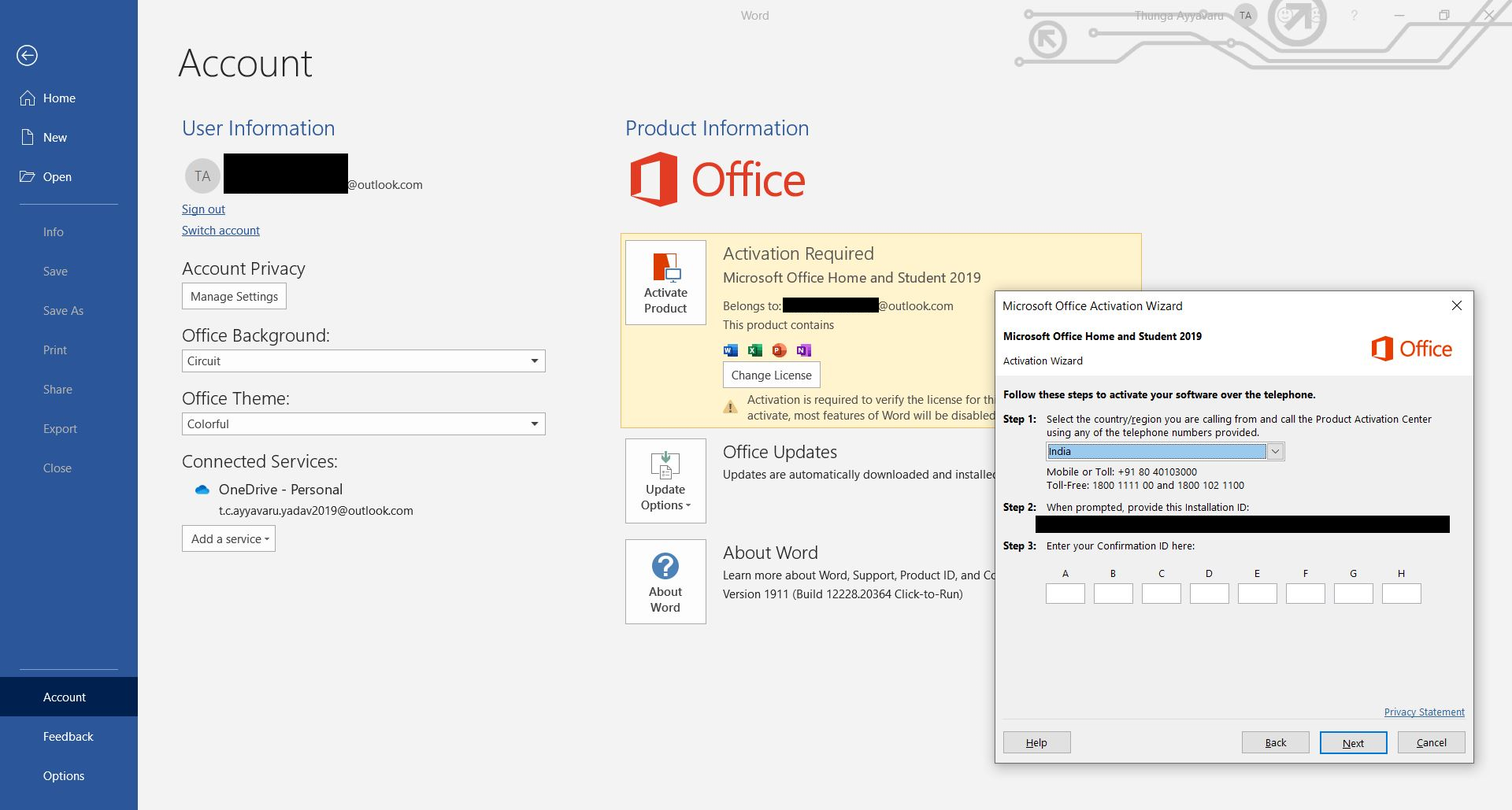Image resolution: width=1512 pixels, height=810 pixels.
Task: Click the Home icon in sidebar
Action: tap(28, 98)
